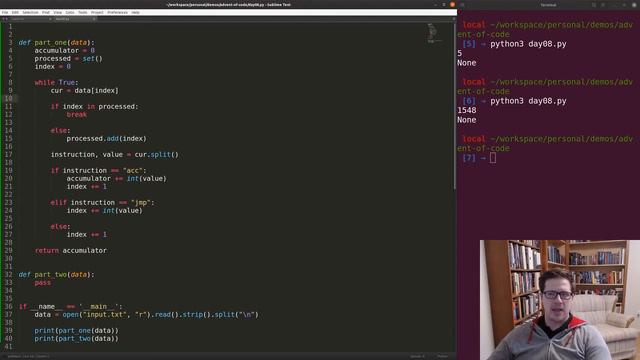Click the editor vertical scrollbar
Viewport: 640px width, 360px height.
pos(454,105)
